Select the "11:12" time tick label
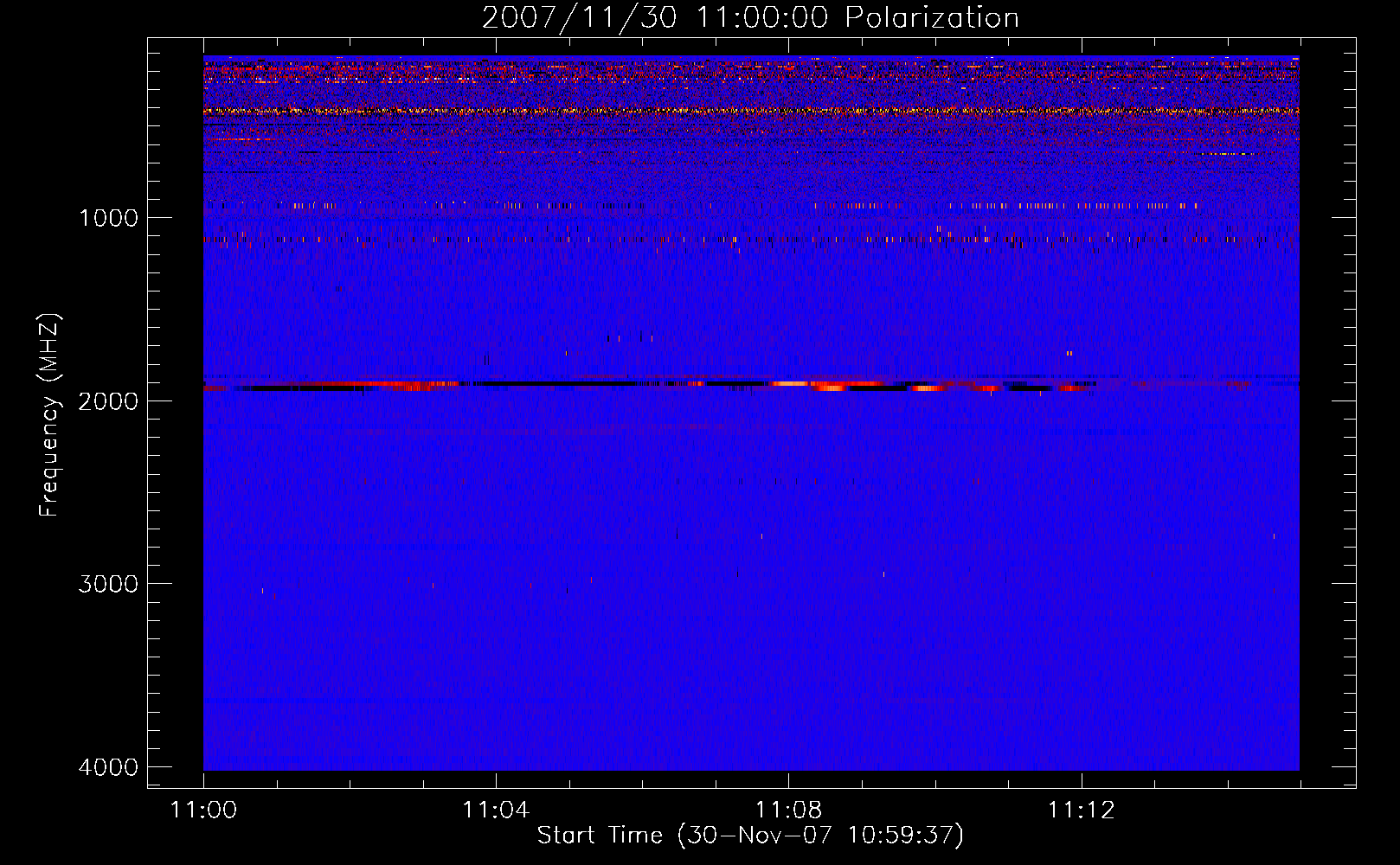1400x865 pixels. [x=1082, y=811]
